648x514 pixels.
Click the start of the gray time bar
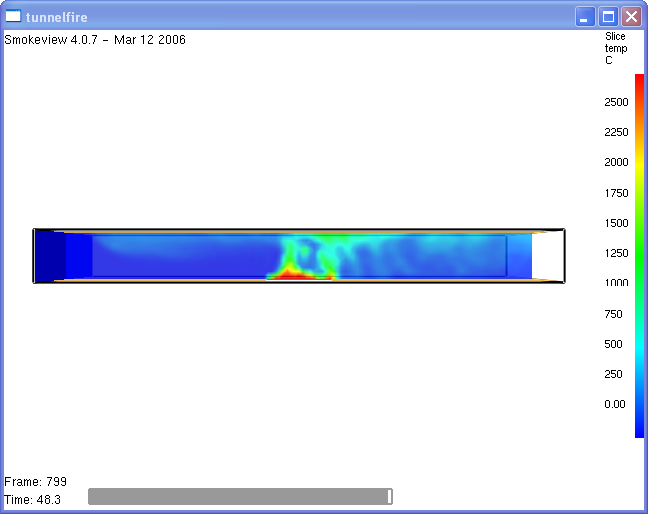tap(92, 497)
